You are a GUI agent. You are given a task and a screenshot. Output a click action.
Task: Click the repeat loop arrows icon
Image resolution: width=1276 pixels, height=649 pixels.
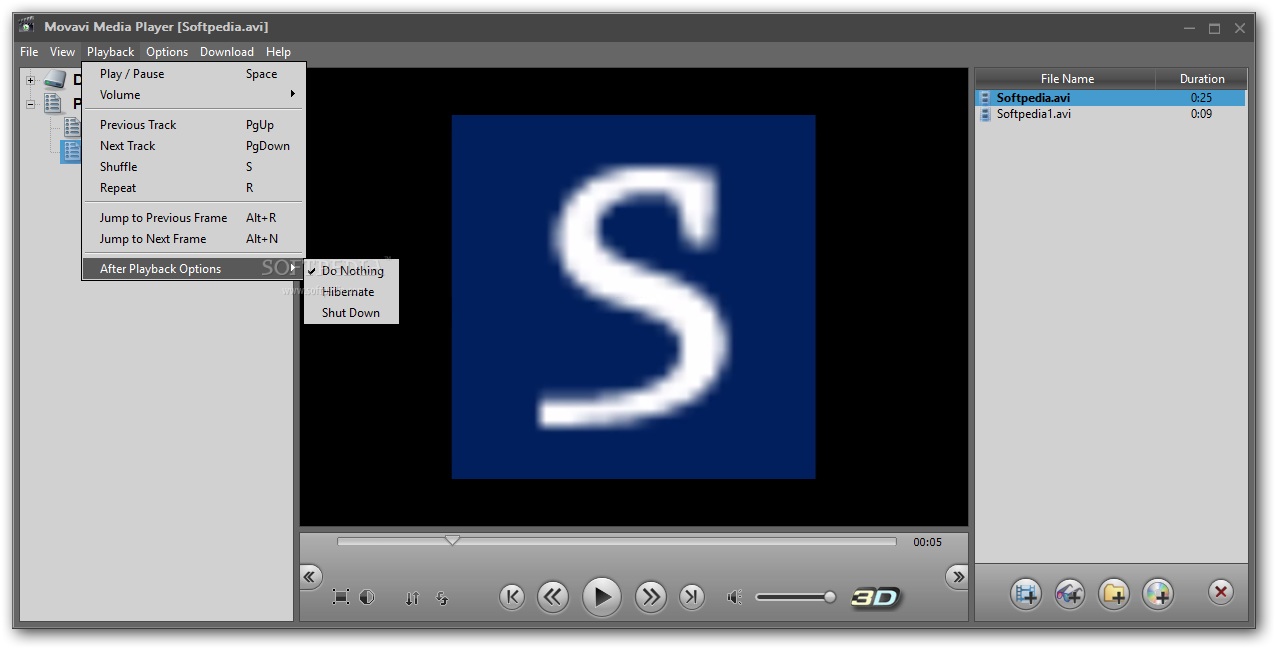point(442,598)
